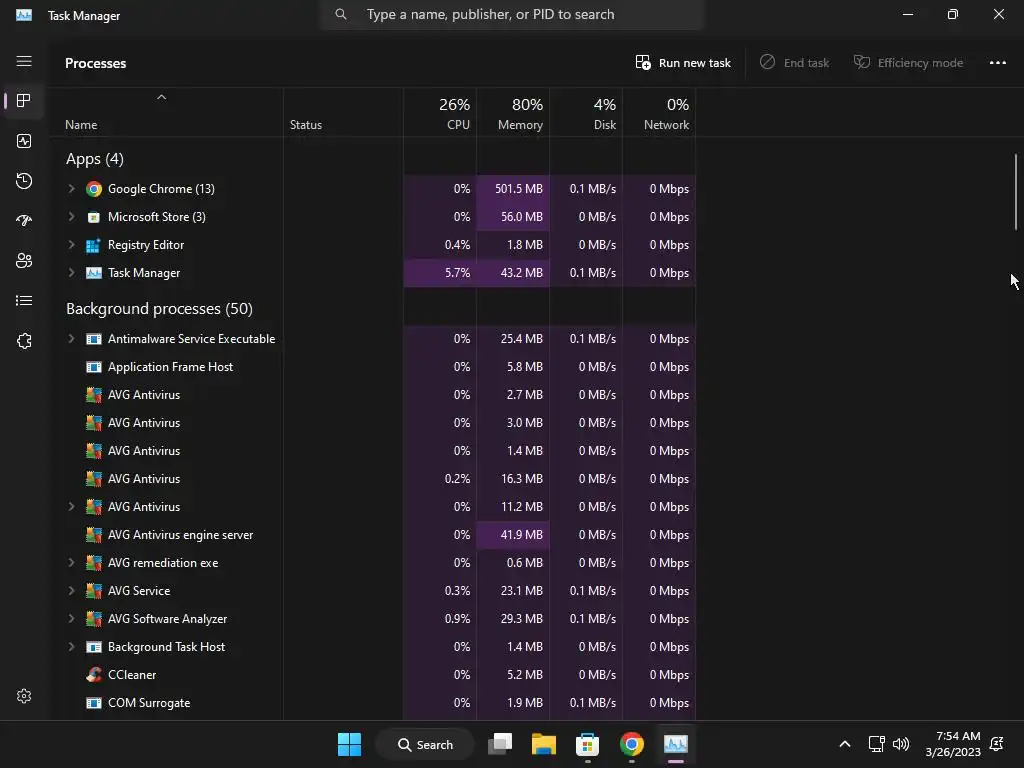Click the Google Chrome process icon
The width and height of the screenshot is (1024, 768).
tap(94, 189)
